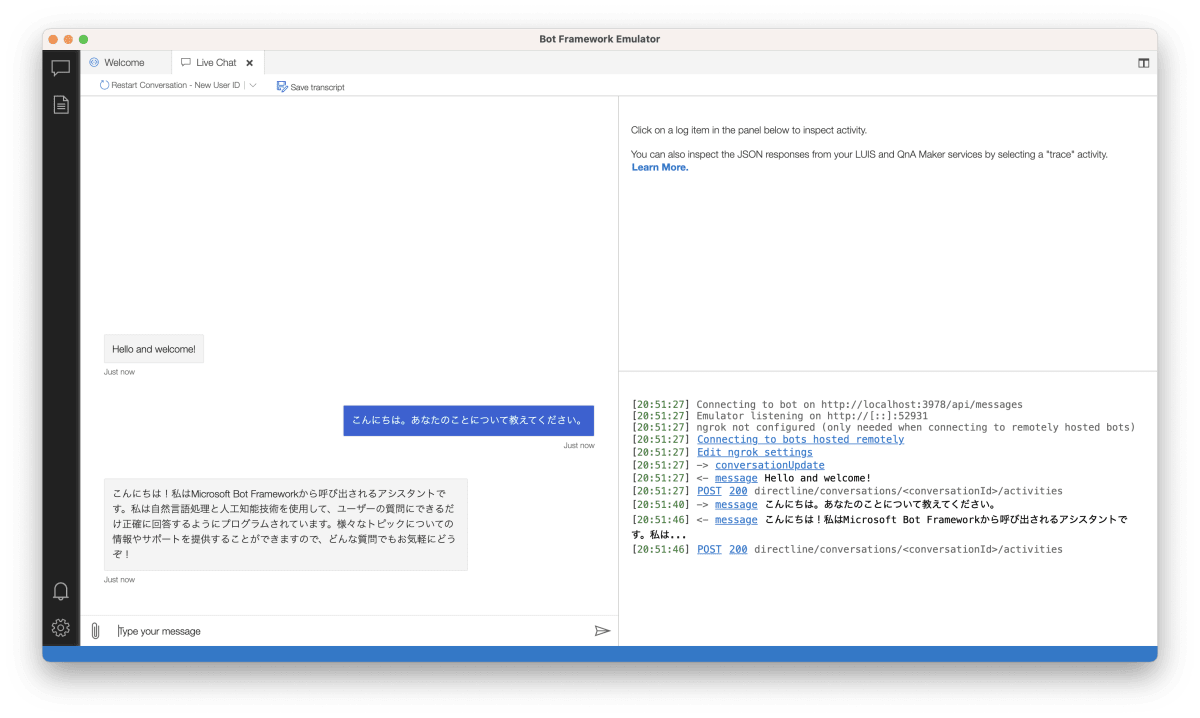Close the window with the red button
This screenshot has height=718, width=1200.
(x=53, y=39)
